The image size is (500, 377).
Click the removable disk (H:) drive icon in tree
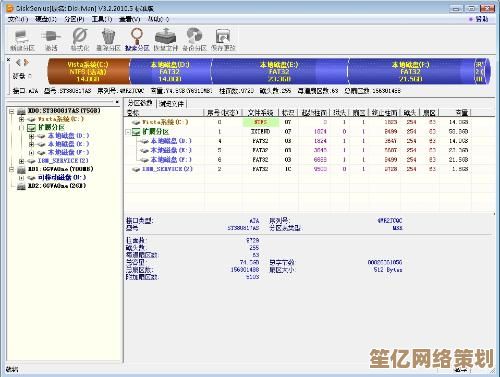tap(31, 178)
